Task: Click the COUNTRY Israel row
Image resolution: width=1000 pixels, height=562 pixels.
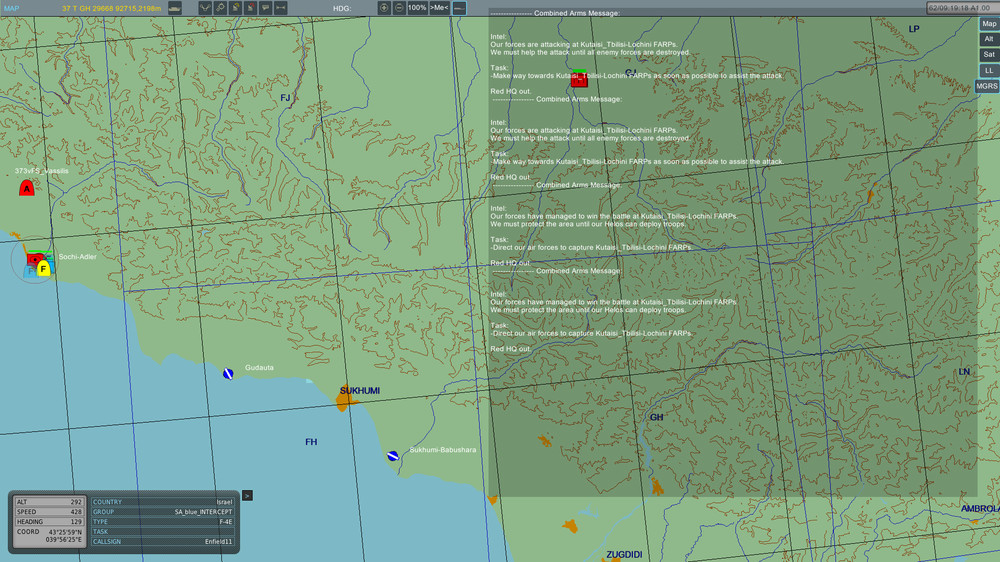Action: (x=163, y=502)
